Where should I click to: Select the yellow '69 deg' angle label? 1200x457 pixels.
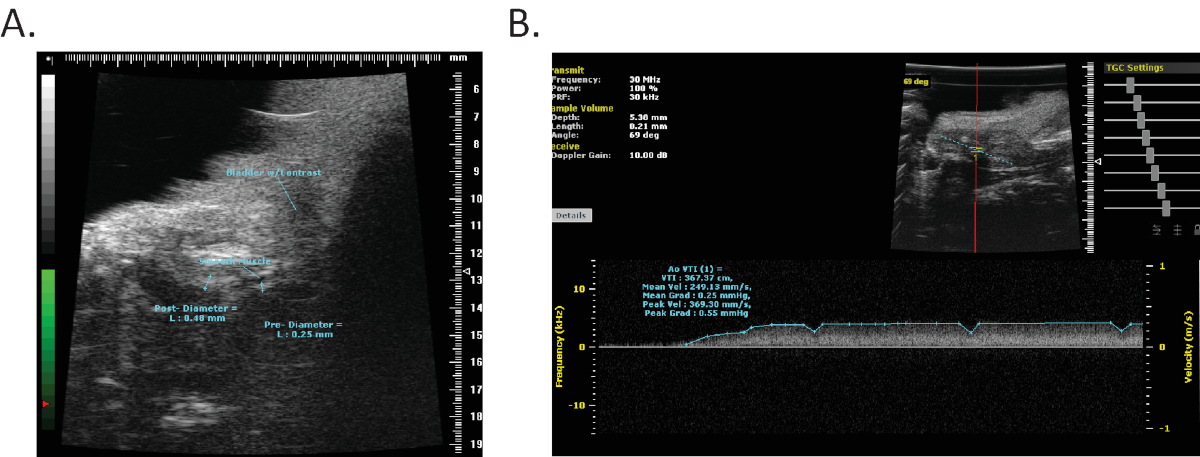(917, 82)
